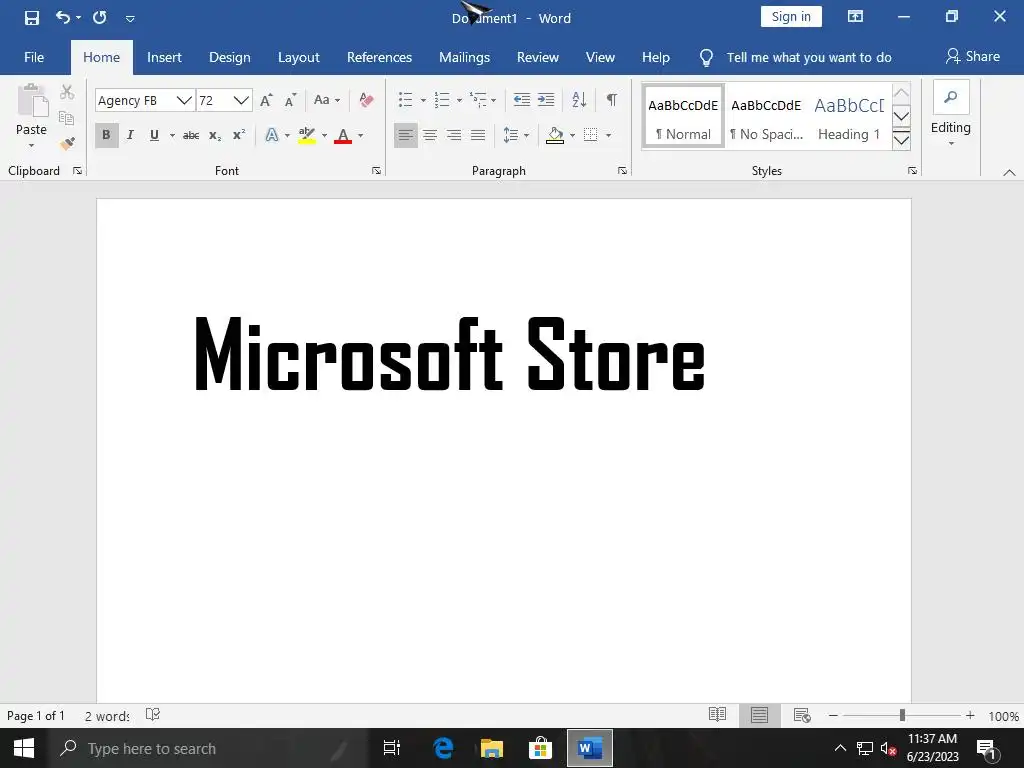
Task: Switch to the References tab
Action: point(379,57)
